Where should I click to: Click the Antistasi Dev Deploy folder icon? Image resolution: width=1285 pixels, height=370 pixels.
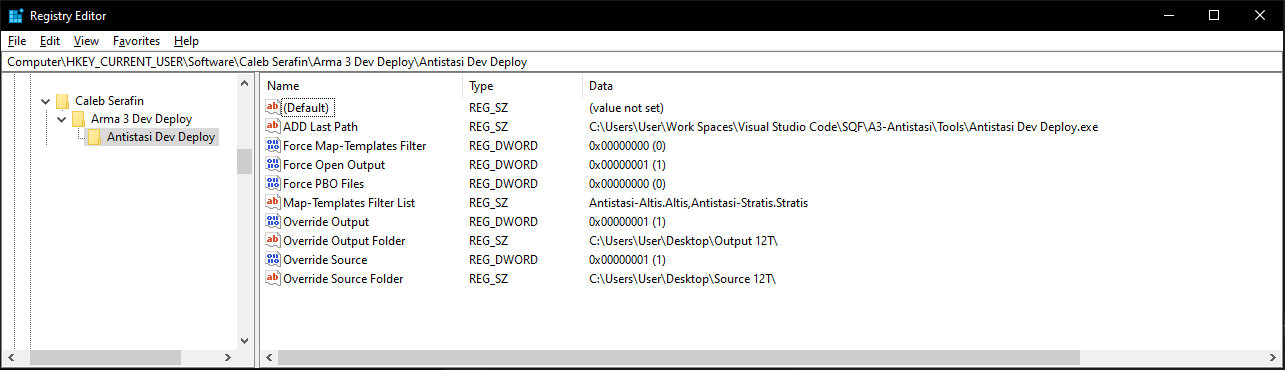coord(94,138)
